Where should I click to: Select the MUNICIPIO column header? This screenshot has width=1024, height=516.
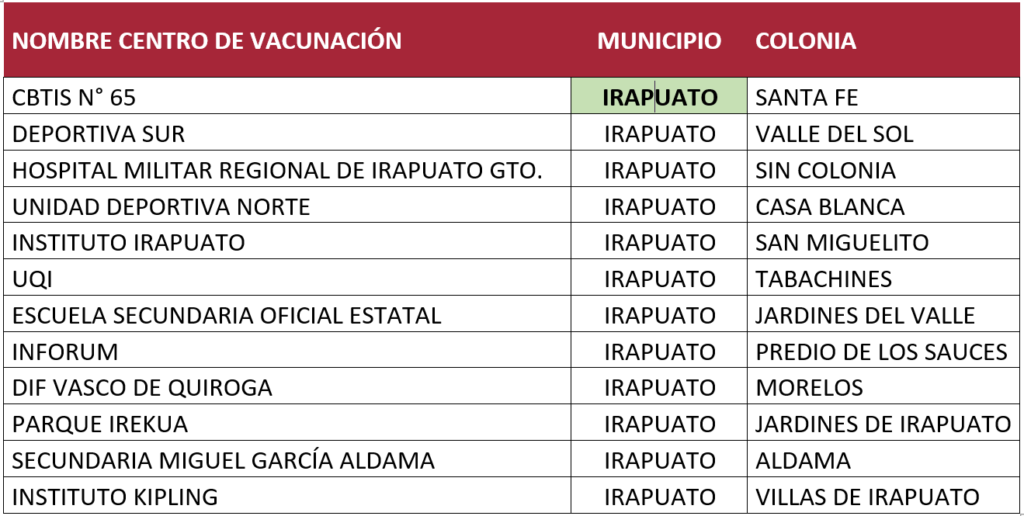(x=659, y=41)
